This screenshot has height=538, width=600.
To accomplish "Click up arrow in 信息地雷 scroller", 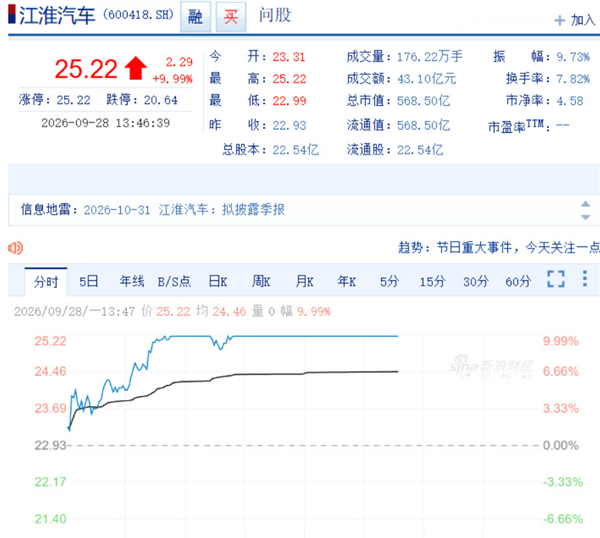I will (x=585, y=204).
